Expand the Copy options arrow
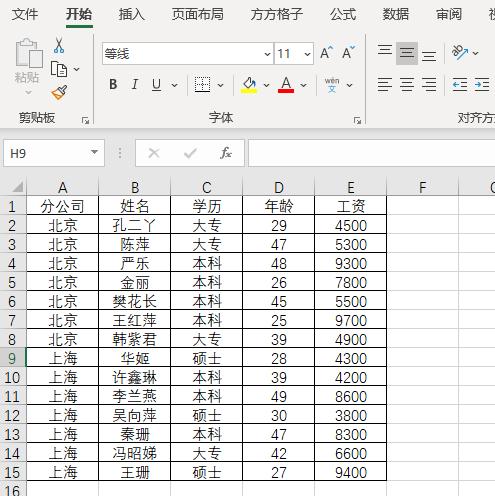 [x=76, y=69]
